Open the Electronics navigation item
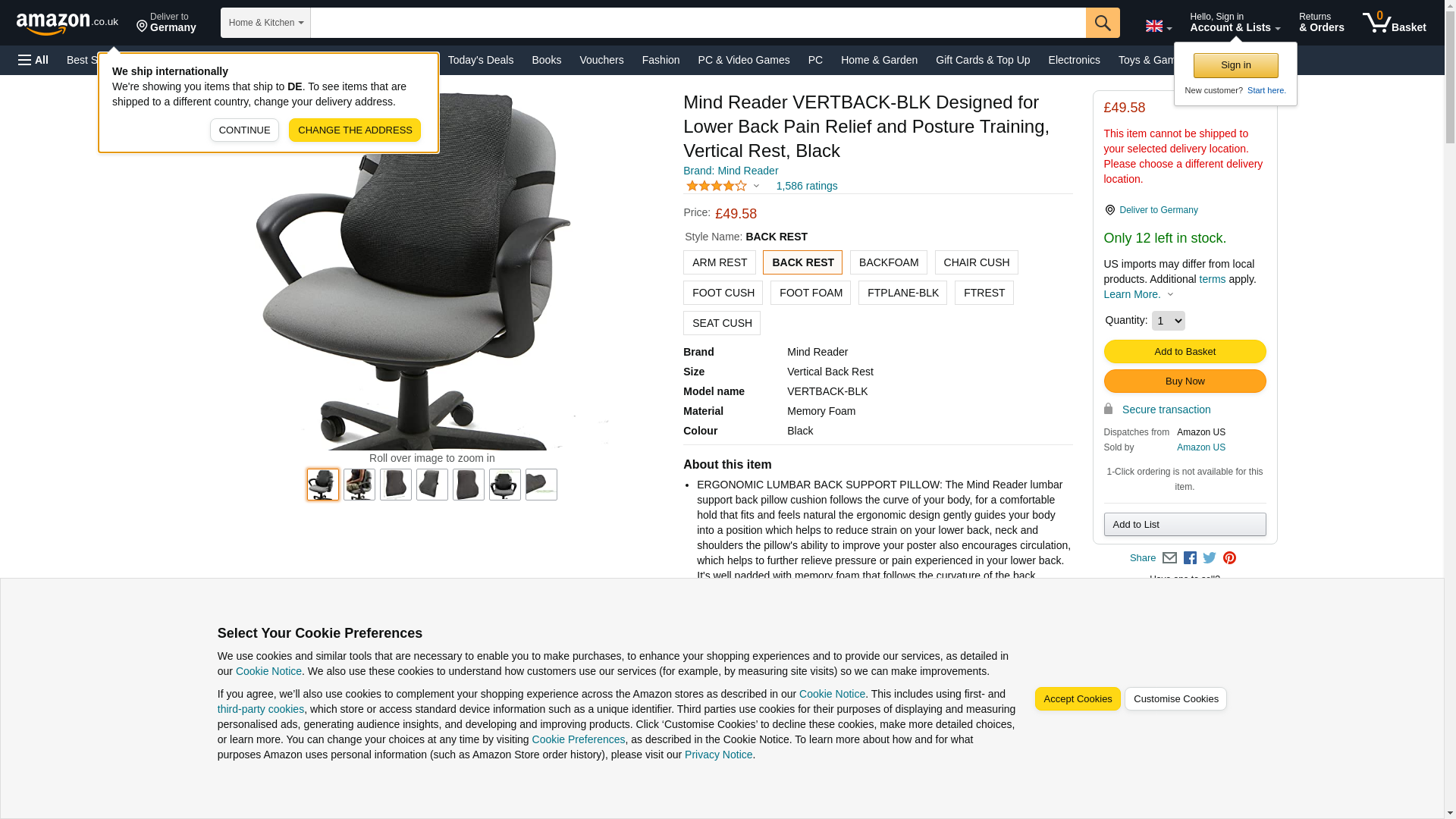 1074,60
